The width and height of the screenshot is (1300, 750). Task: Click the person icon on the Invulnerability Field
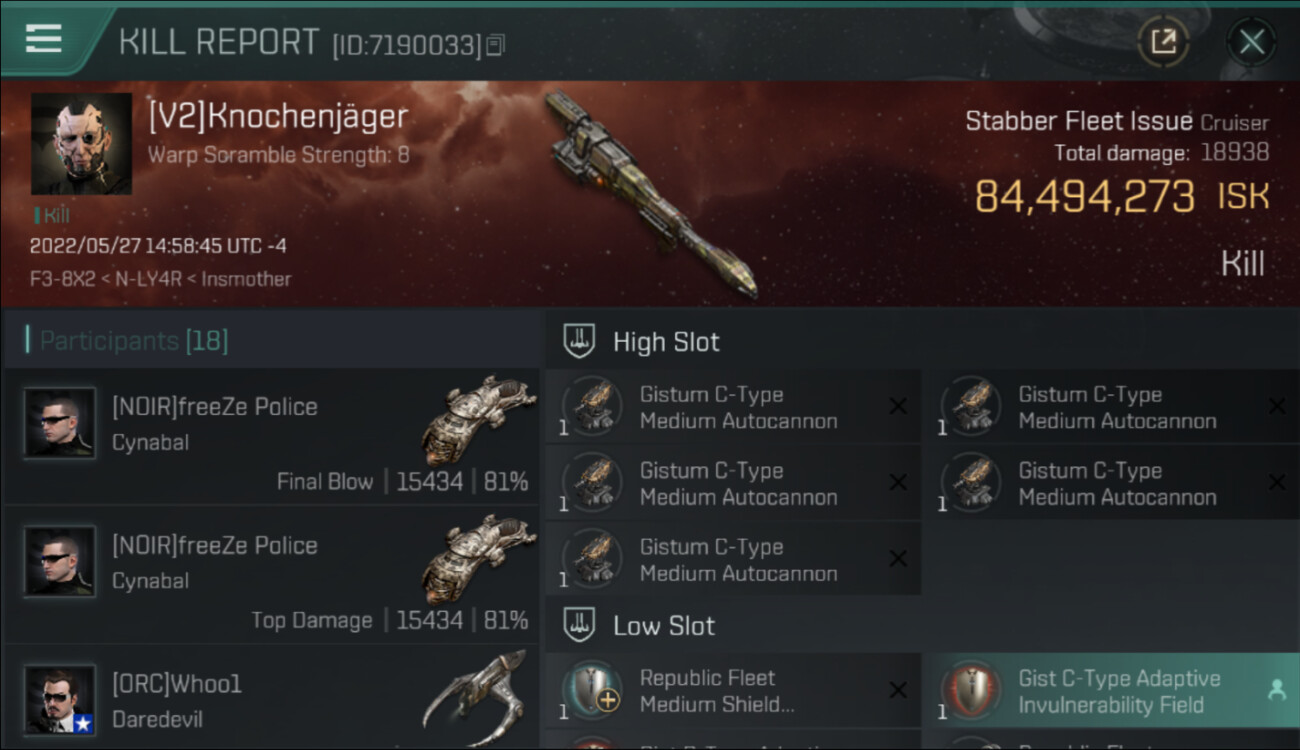click(1276, 690)
